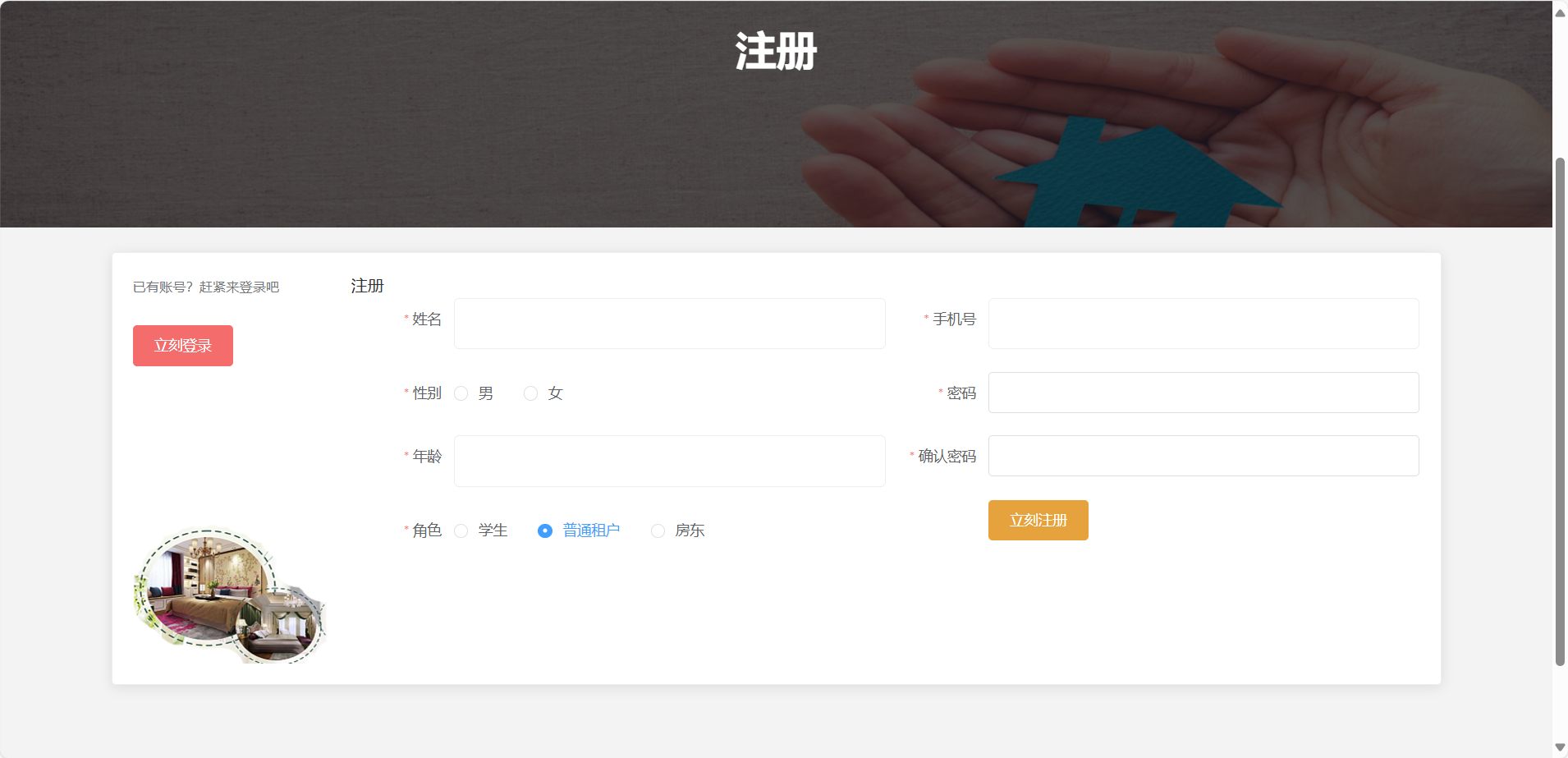The height and width of the screenshot is (758, 1568).
Task: Click the 姓名 field label
Action: (x=427, y=319)
